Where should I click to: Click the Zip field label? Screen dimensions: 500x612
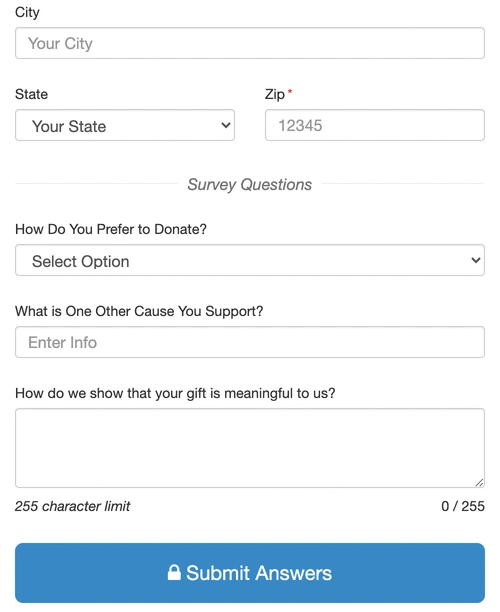(x=275, y=94)
